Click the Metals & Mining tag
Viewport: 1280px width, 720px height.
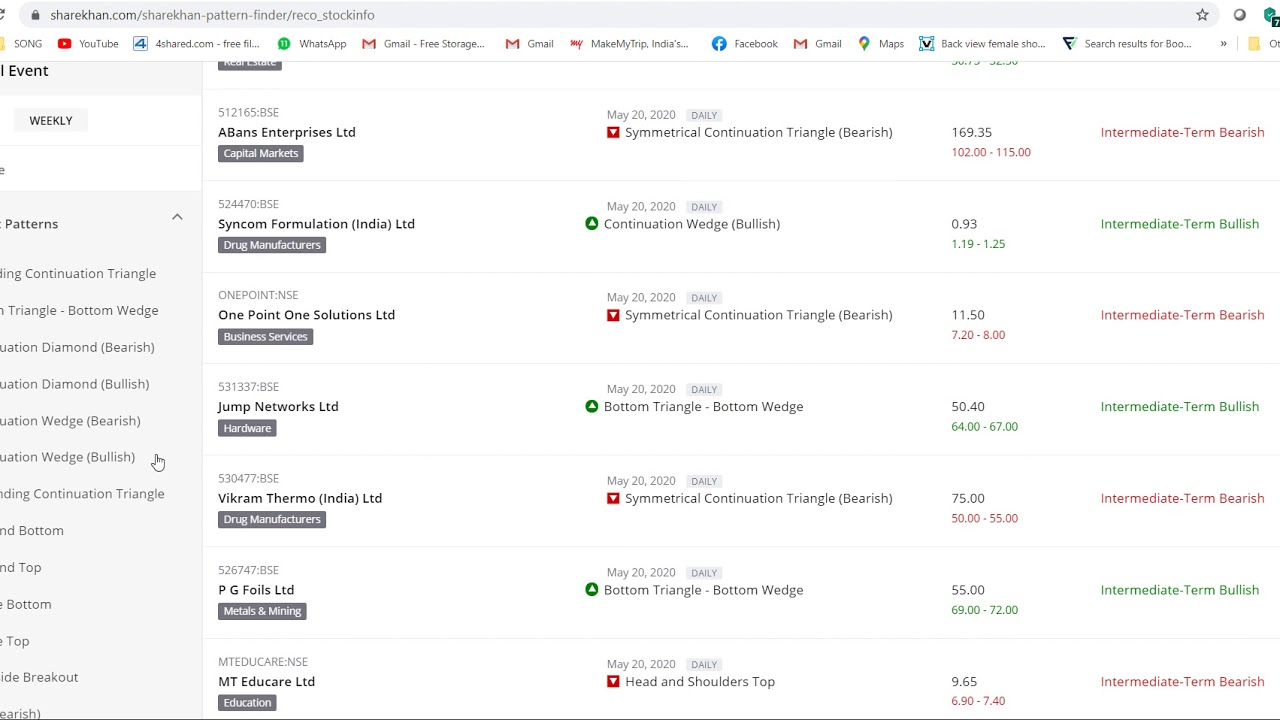262,611
